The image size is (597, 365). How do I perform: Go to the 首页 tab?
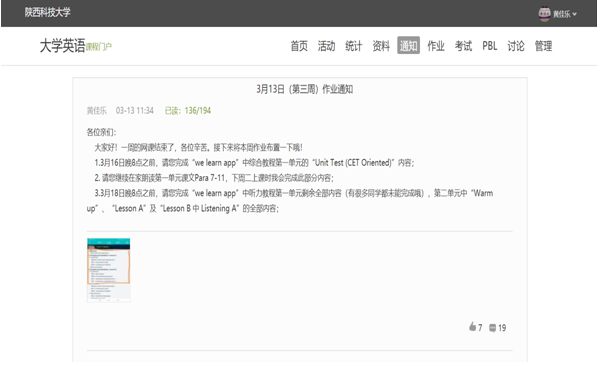click(299, 46)
